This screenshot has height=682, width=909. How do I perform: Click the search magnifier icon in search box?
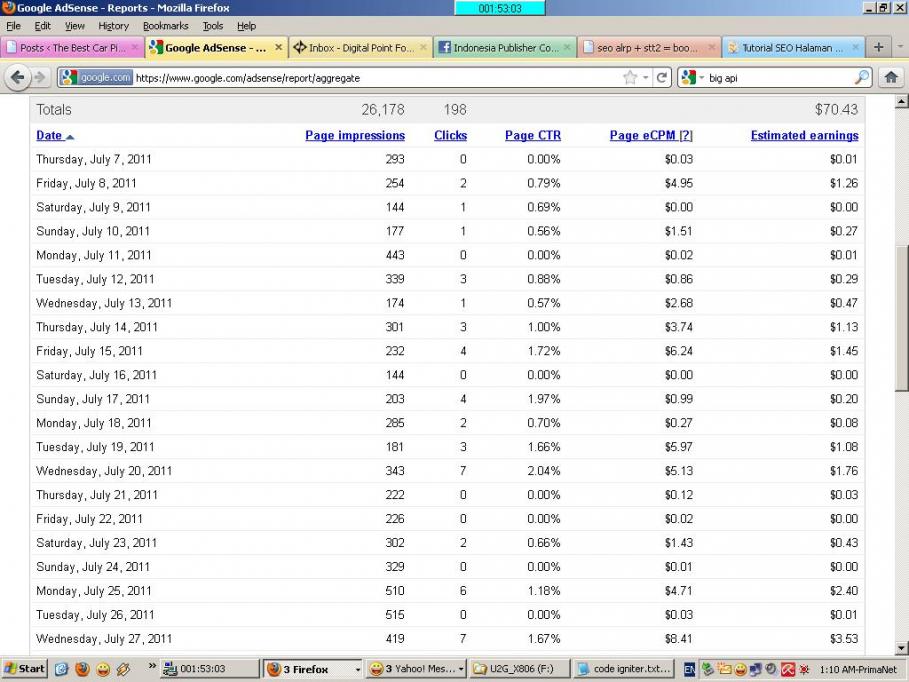point(862,77)
